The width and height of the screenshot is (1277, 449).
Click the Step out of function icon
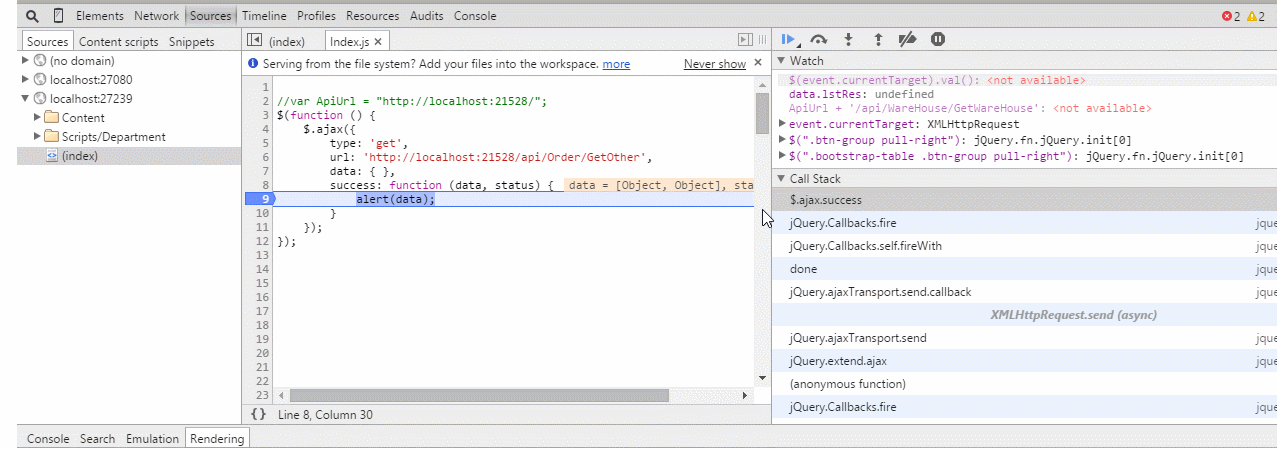pyautogui.click(x=878, y=40)
